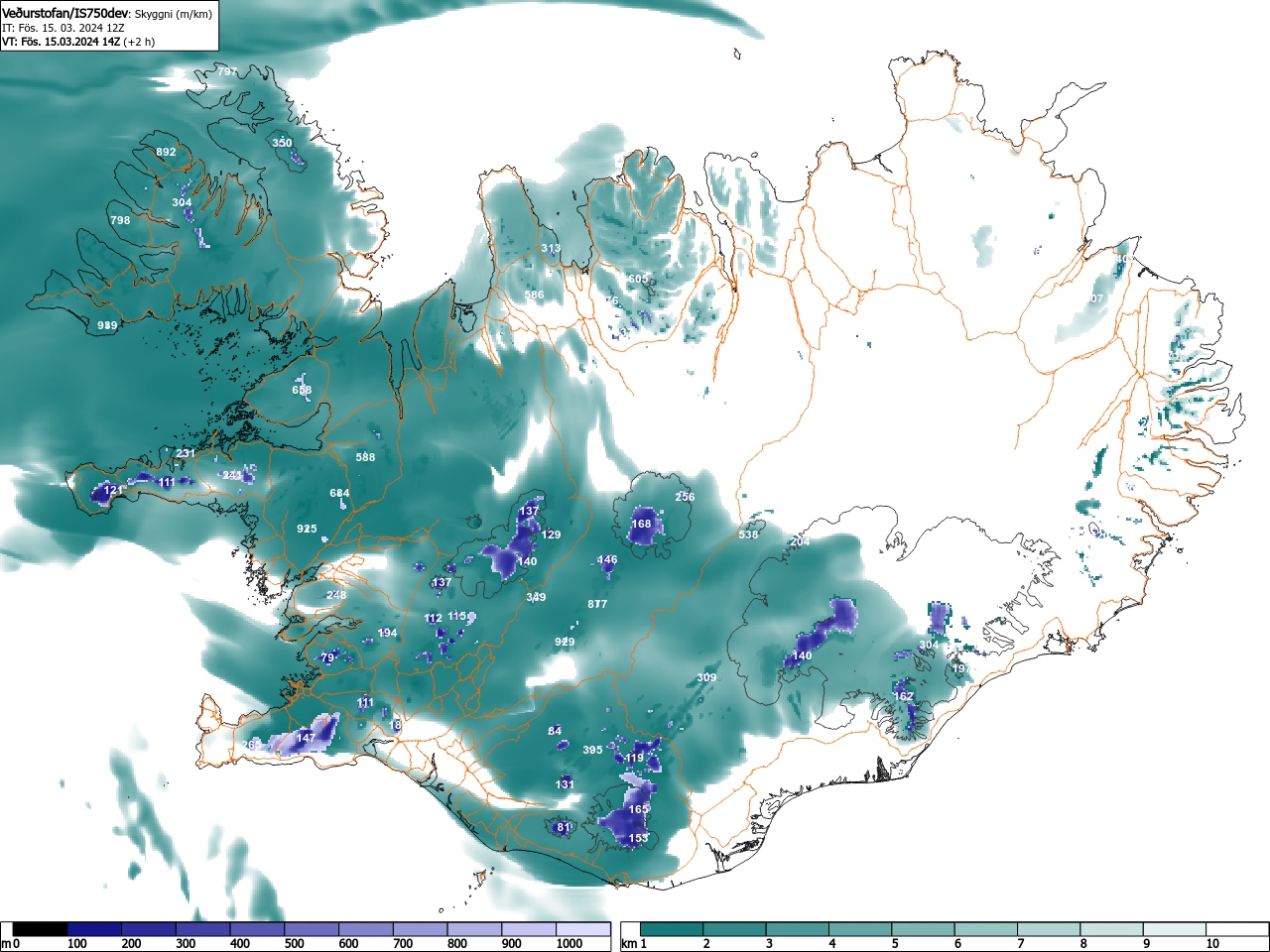Click visibility value 538 on the map

748,535
